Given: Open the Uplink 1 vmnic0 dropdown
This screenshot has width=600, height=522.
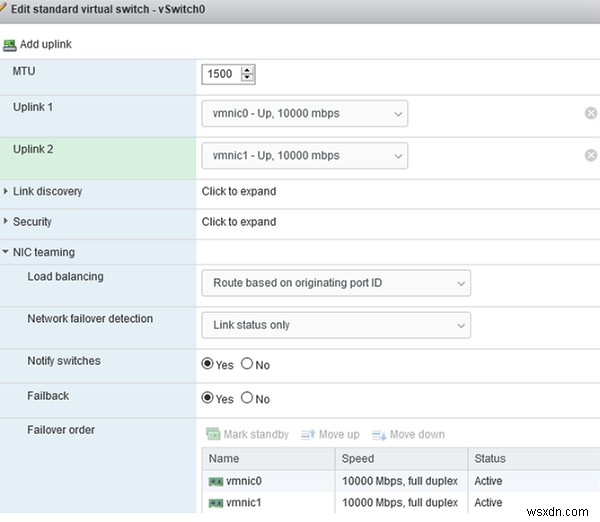Looking at the screenshot, I should click(x=305, y=113).
